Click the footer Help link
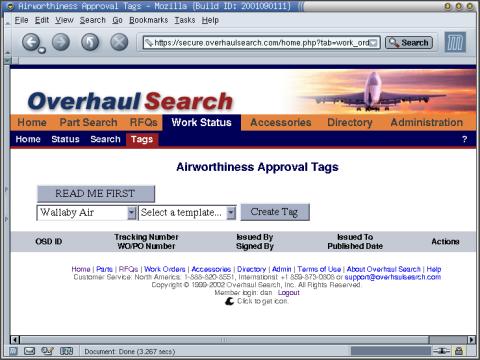Image resolution: width=480 pixels, height=360 pixels. coord(434,269)
